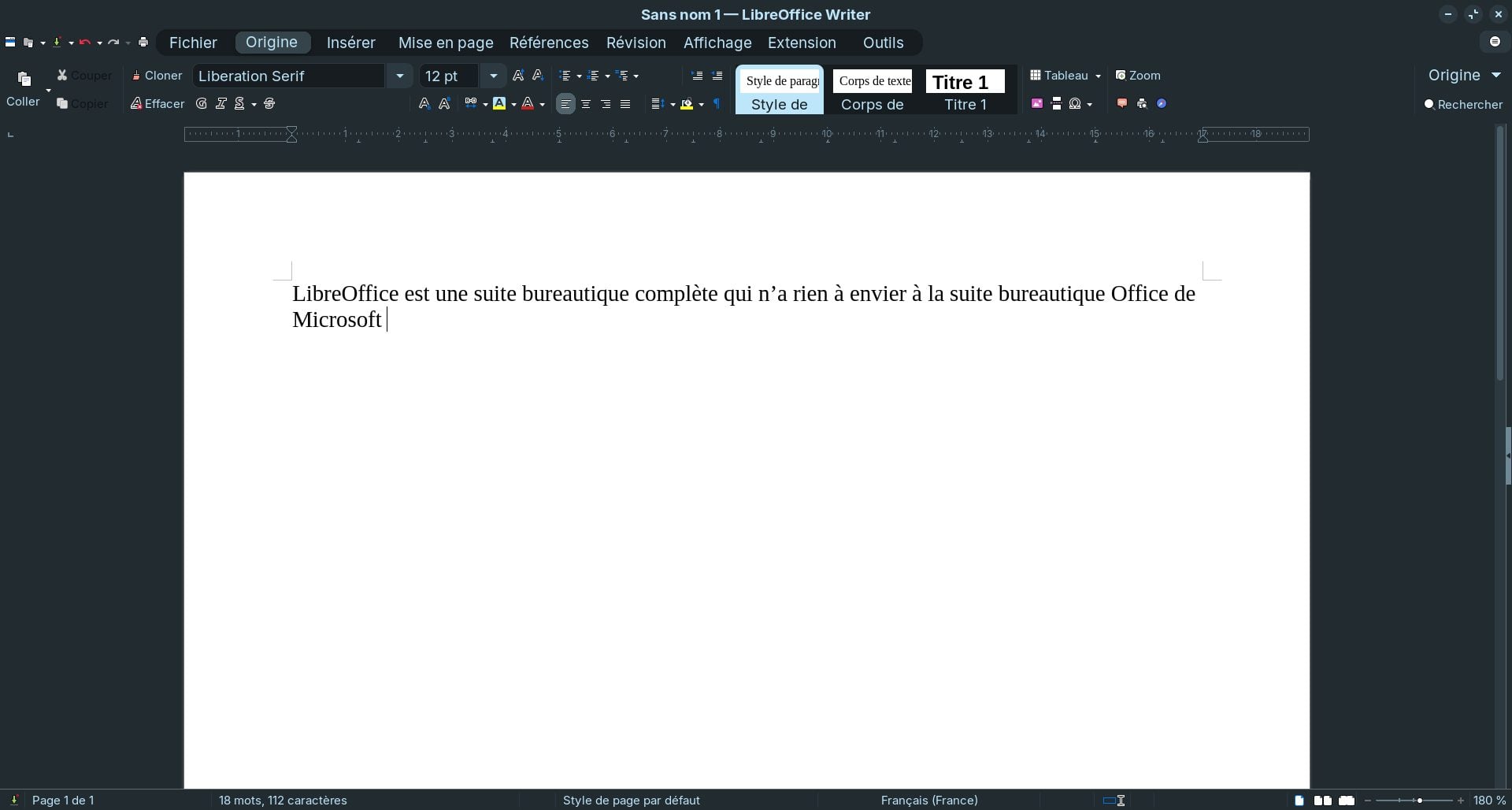Image resolution: width=1512 pixels, height=810 pixels.
Task: Toggle centered text alignment
Action: tap(586, 103)
